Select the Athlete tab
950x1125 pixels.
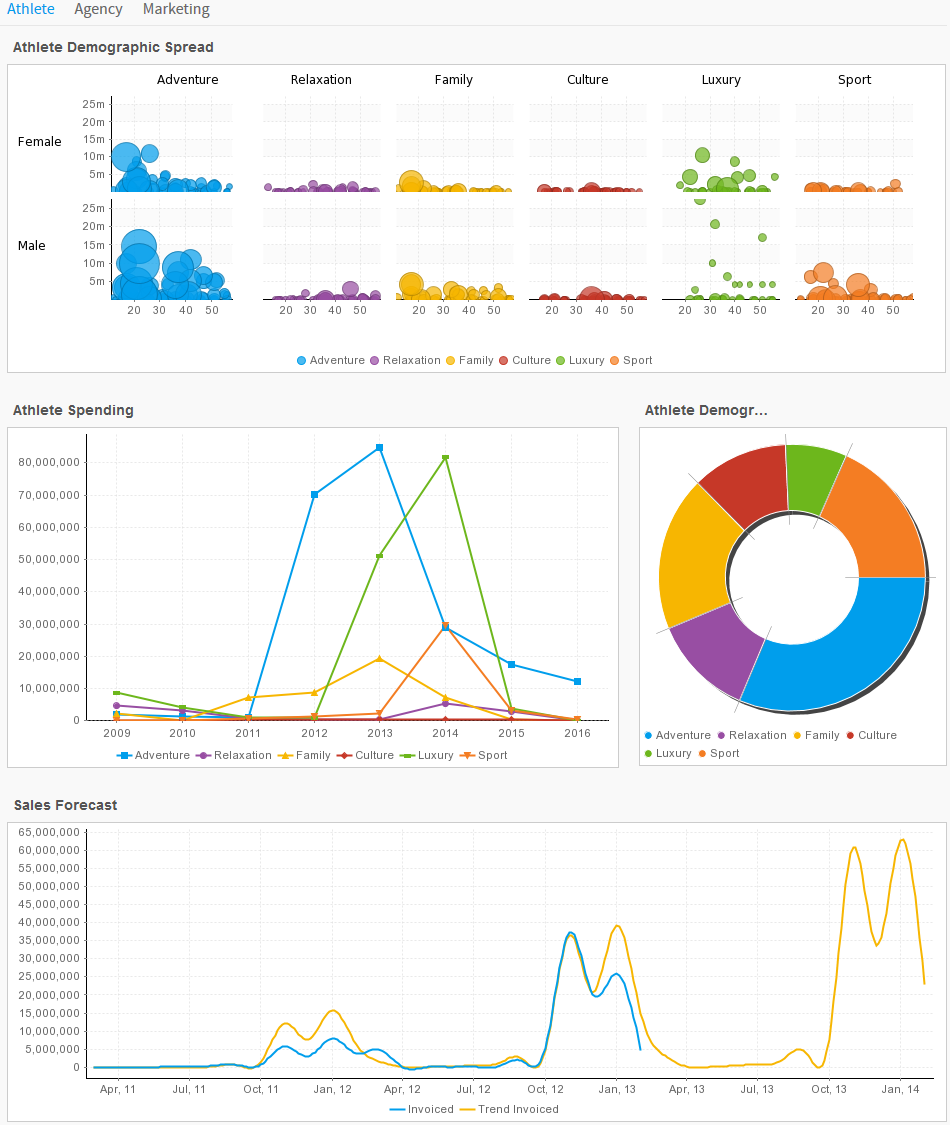coord(31,10)
